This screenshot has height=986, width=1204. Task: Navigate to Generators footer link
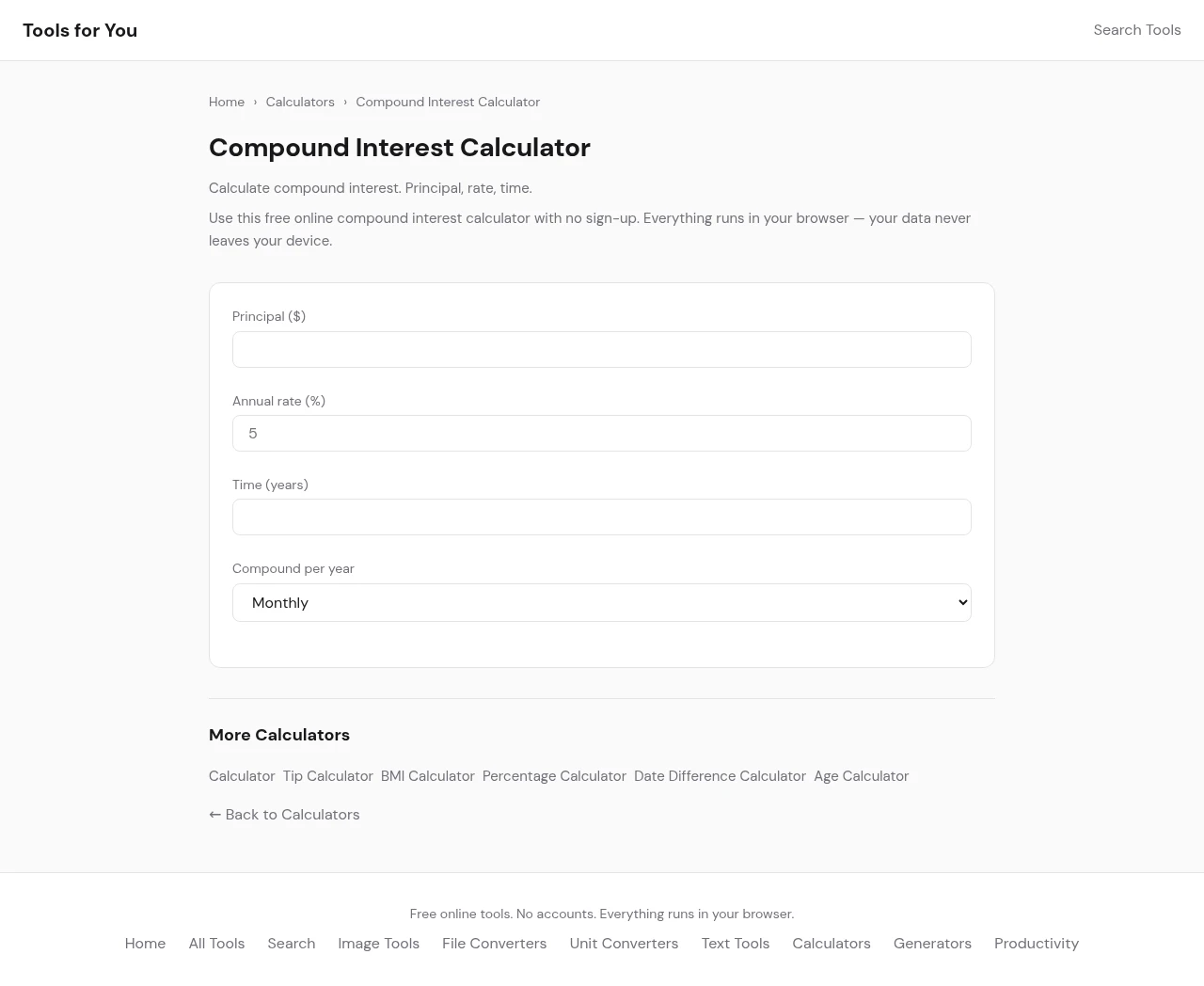coord(932,944)
